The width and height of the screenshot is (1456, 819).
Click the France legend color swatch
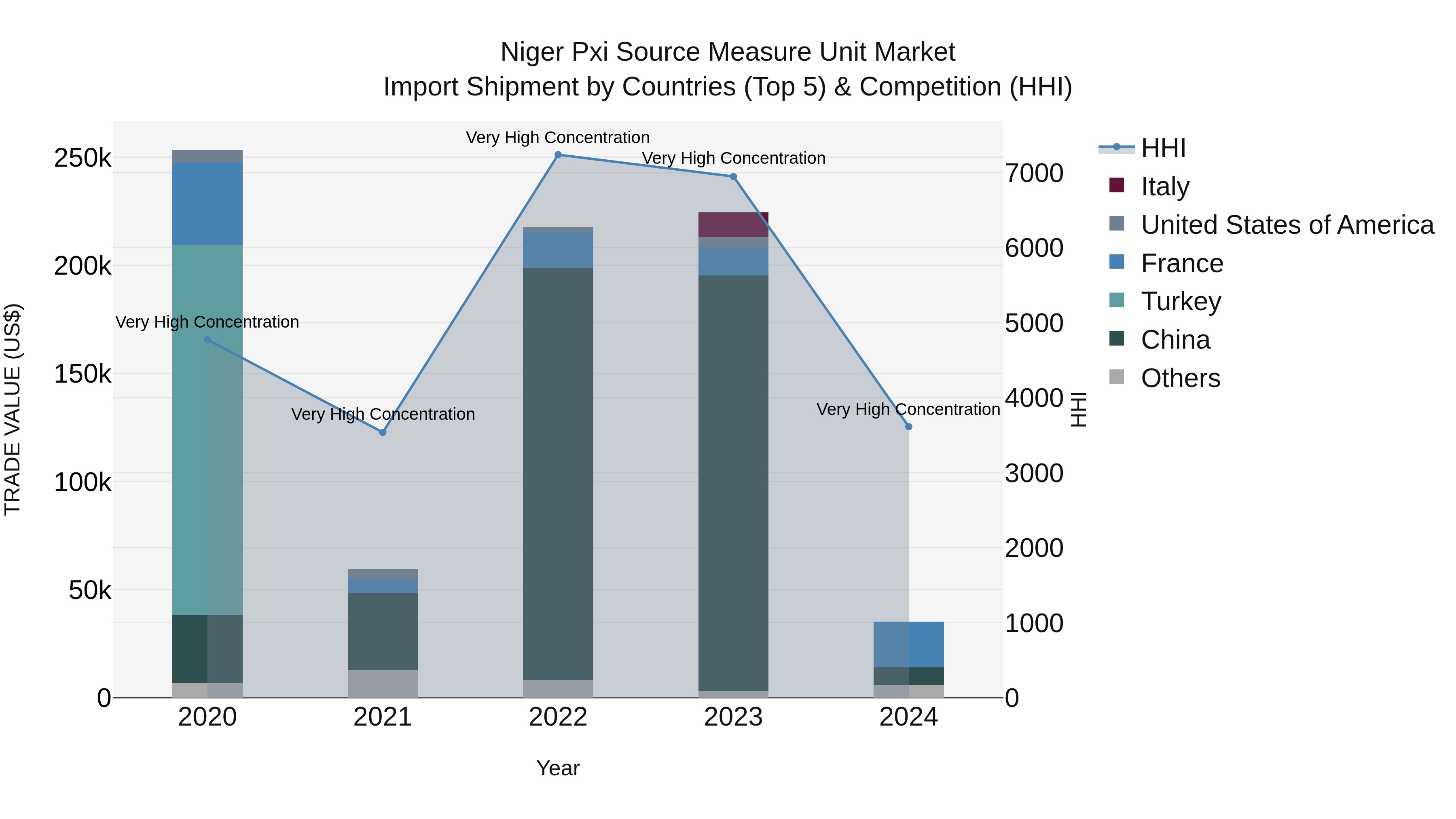[x=1116, y=262]
